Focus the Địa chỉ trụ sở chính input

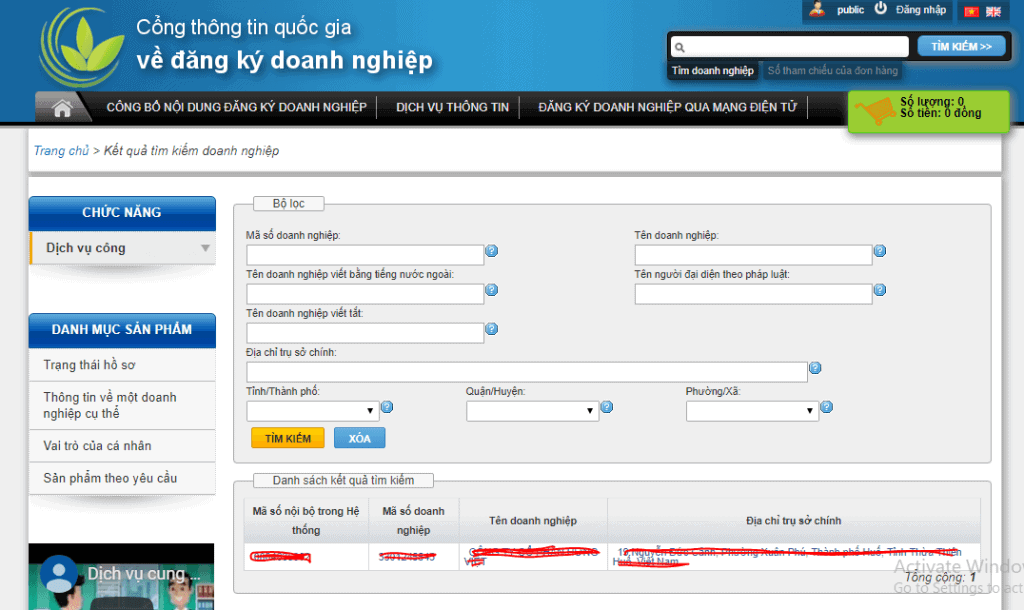[x=527, y=372]
